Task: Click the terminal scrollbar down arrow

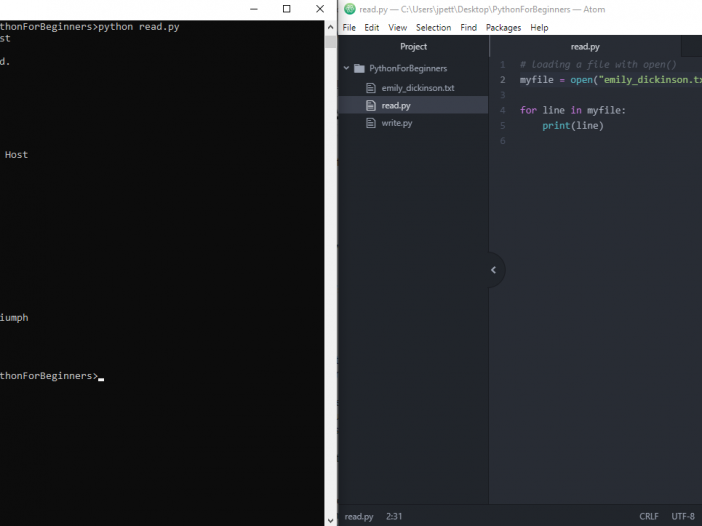Action: pos(330,521)
